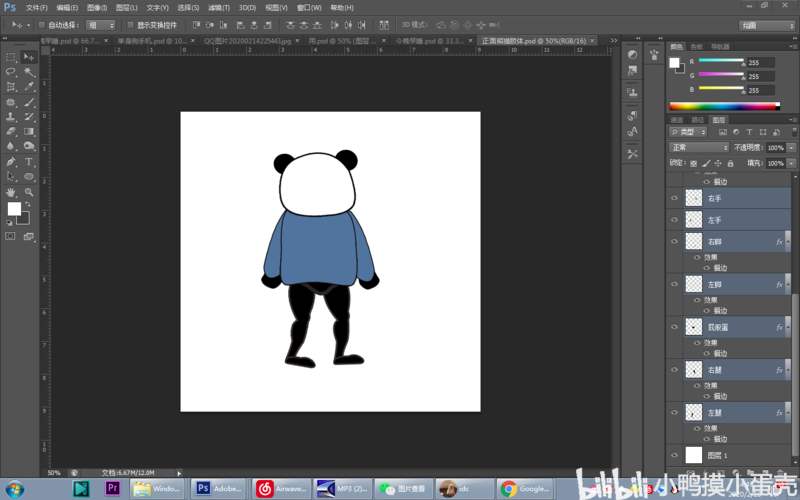
Task: Select the Magic Wand tool
Action: (29, 72)
